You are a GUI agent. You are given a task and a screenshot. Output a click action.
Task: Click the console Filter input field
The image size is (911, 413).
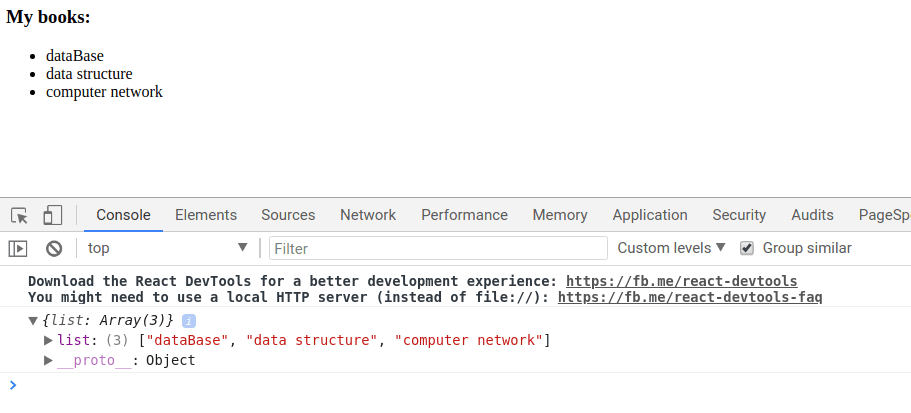[438, 248]
